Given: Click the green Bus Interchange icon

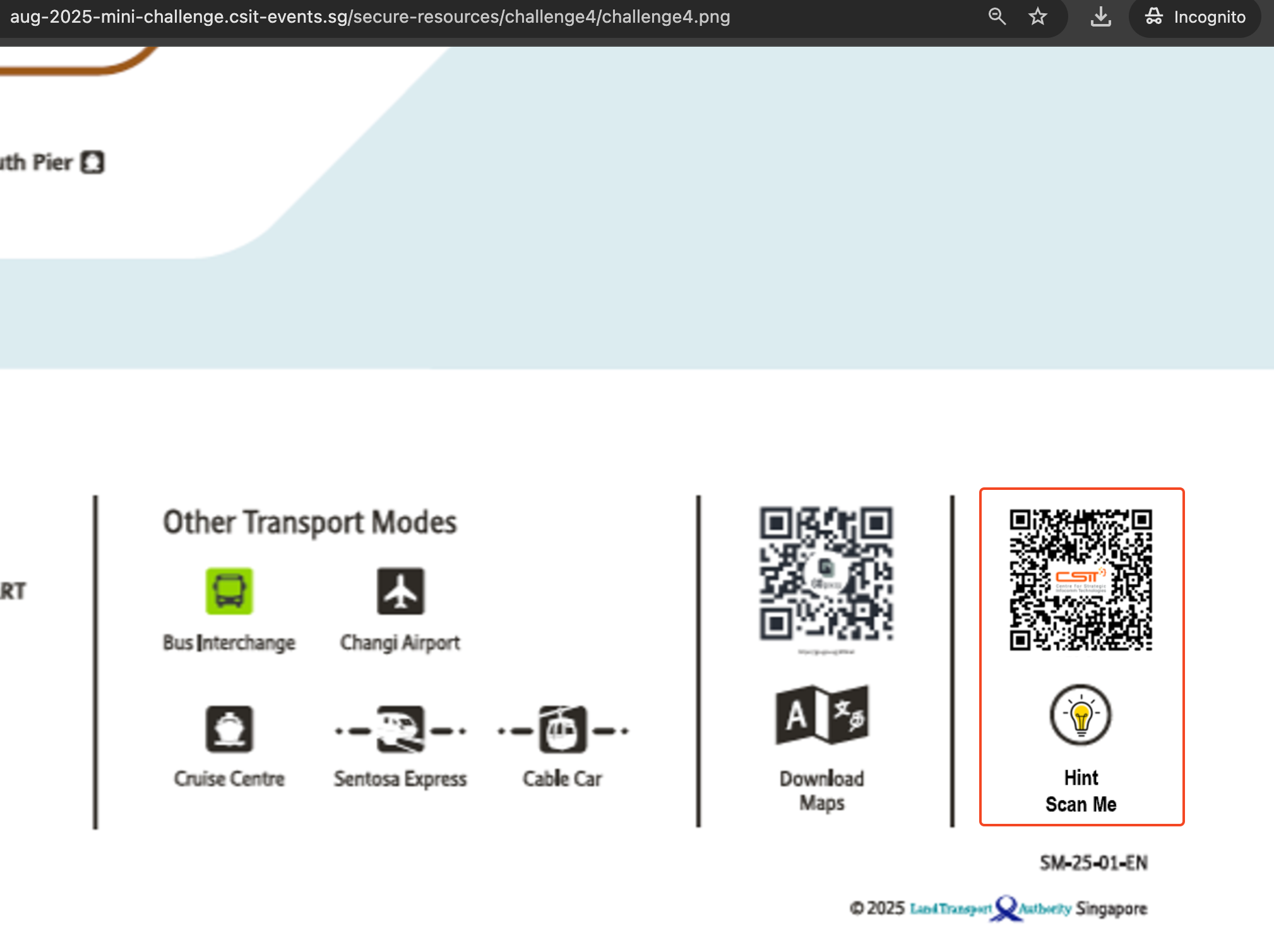Looking at the screenshot, I should 229,591.
